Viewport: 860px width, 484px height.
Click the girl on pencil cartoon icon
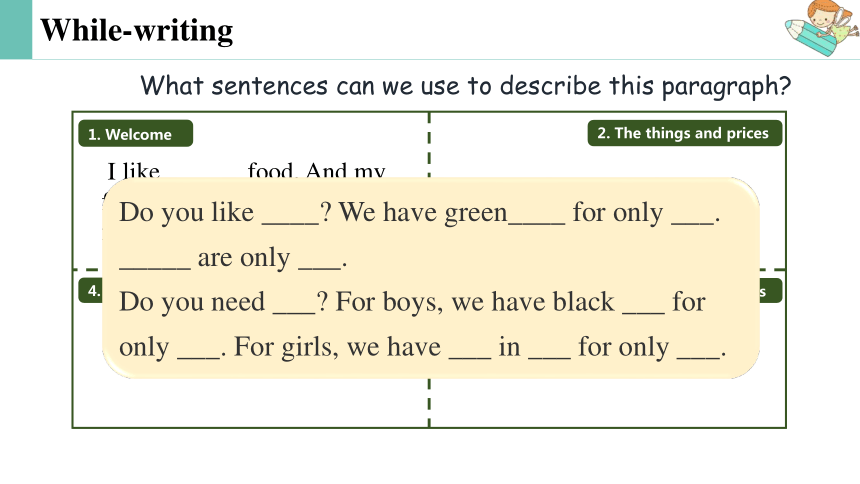click(x=823, y=27)
